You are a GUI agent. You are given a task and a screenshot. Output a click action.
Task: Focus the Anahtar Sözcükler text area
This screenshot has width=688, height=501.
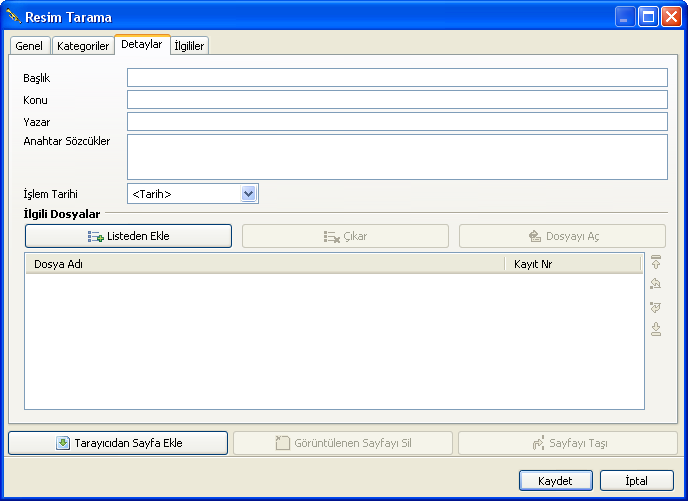[x=397, y=156]
